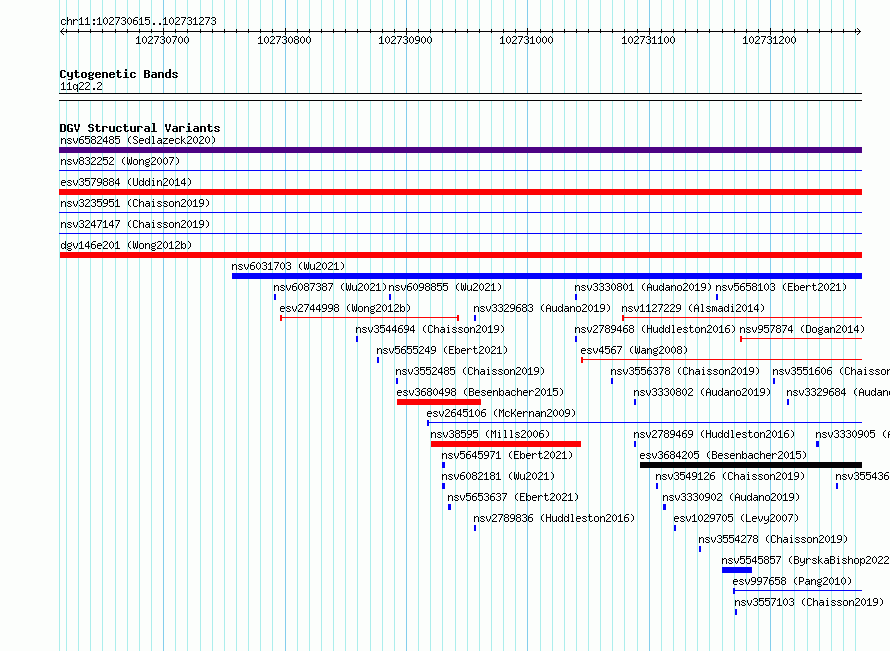
Task: Open nsv1127229 (Alsmadi2014) variant
Action: pyautogui.click(x=693, y=308)
